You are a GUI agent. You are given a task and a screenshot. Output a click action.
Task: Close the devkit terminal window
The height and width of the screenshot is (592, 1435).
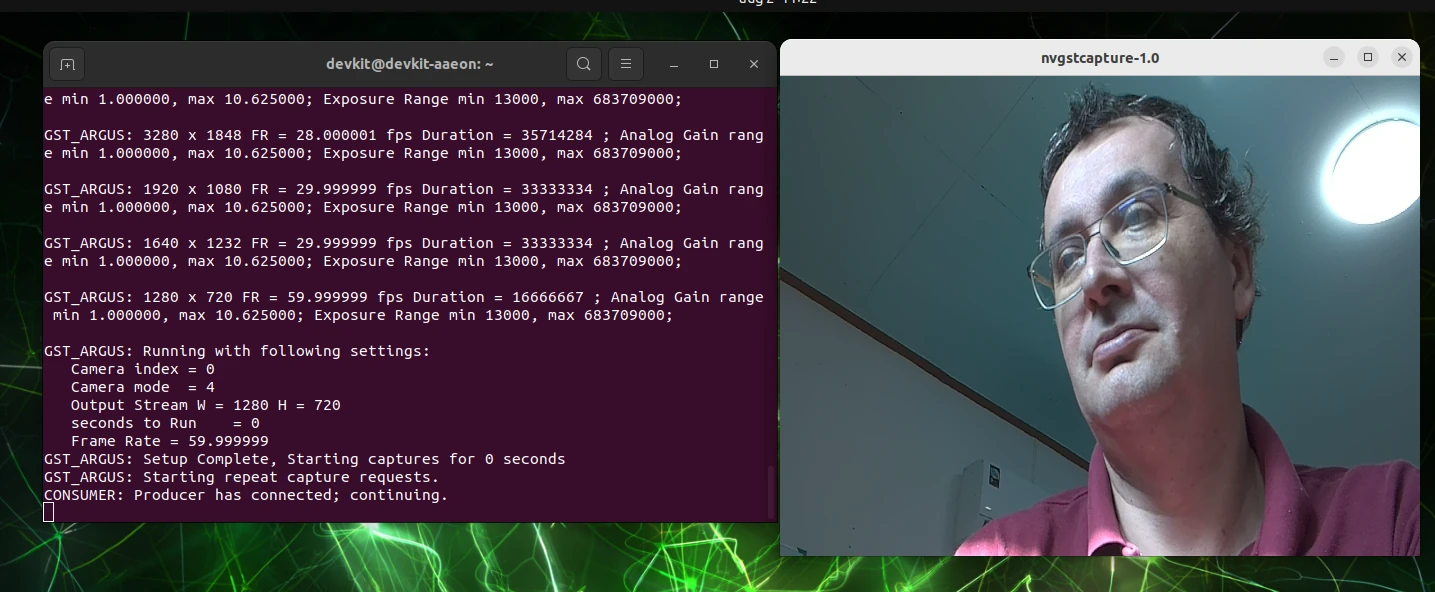coord(754,65)
